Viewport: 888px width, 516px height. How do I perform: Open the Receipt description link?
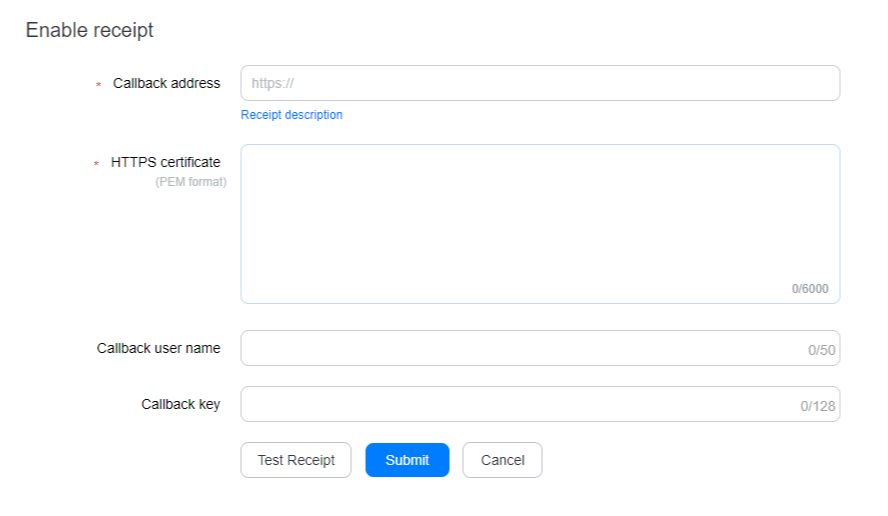tap(292, 115)
